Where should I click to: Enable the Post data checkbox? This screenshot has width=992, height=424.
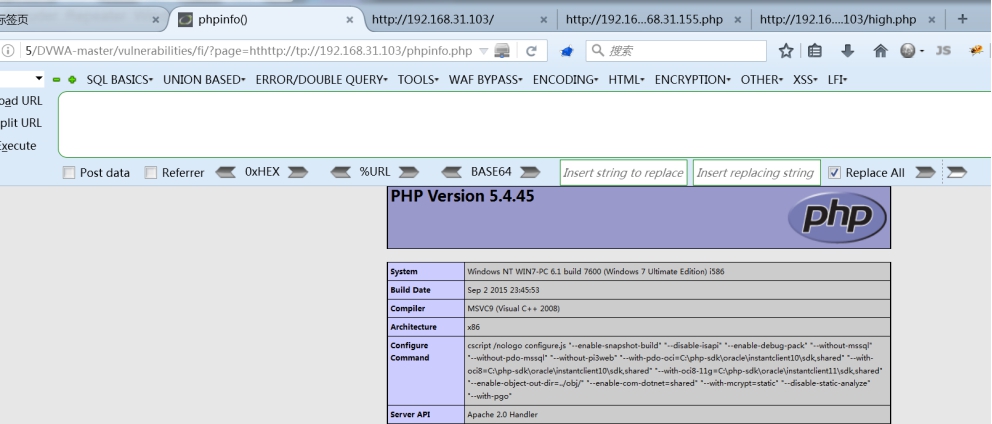(69, 173)
